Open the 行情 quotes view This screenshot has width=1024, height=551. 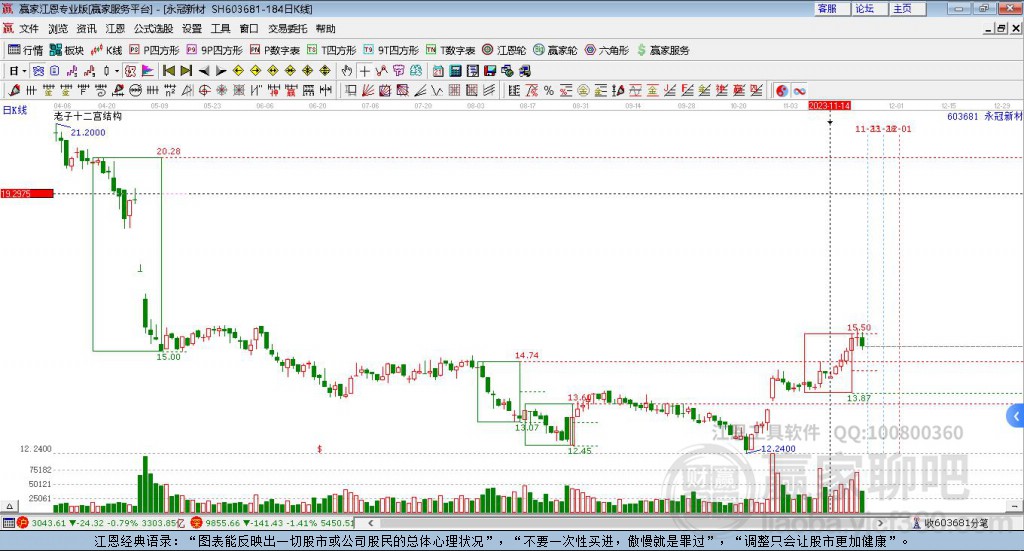25,50
